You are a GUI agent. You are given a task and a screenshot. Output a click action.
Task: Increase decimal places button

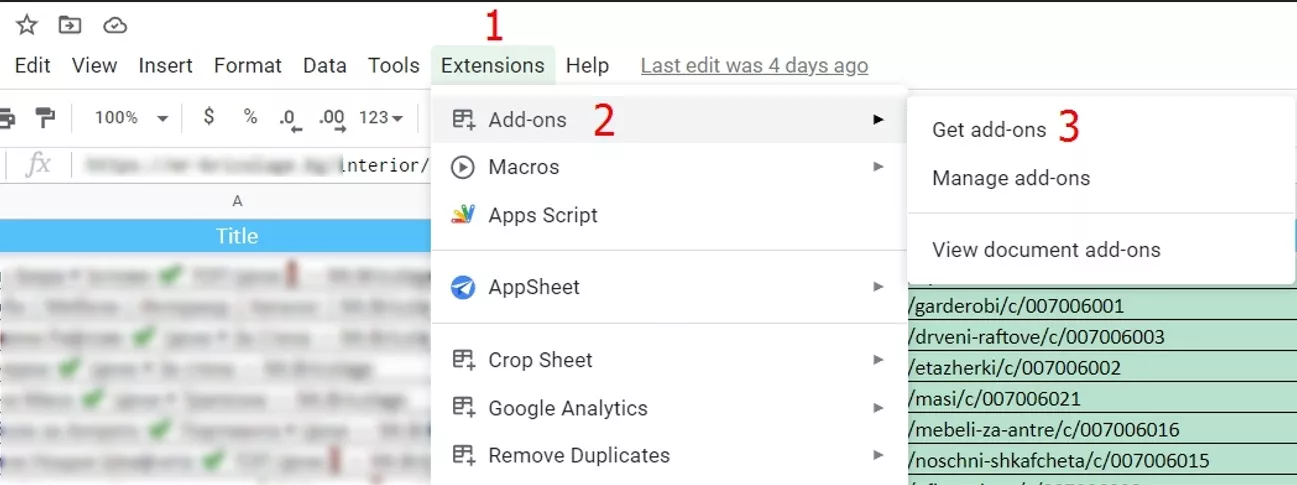[x=332, y=119]
